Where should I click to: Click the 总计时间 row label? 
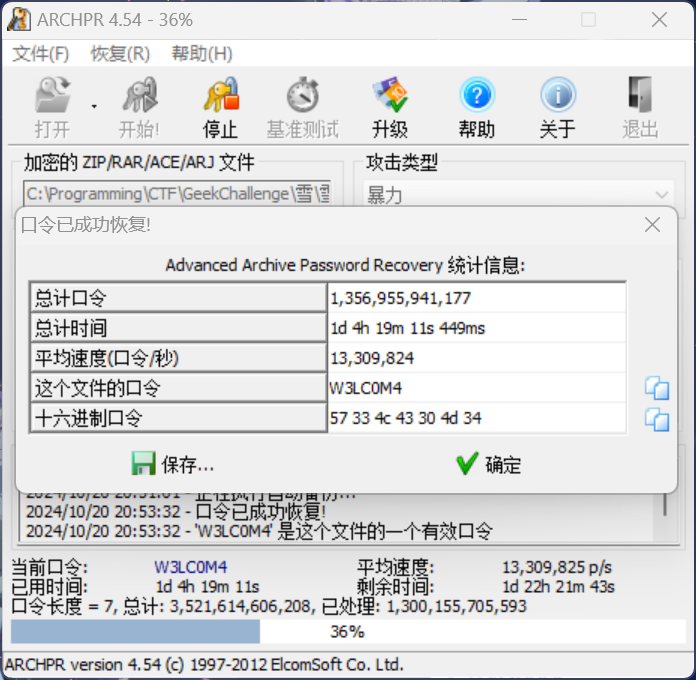point(178,328)
